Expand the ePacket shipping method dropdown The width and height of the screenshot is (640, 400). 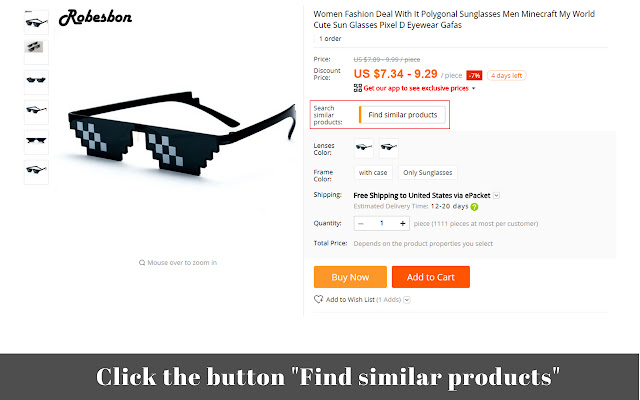point(496,196)
